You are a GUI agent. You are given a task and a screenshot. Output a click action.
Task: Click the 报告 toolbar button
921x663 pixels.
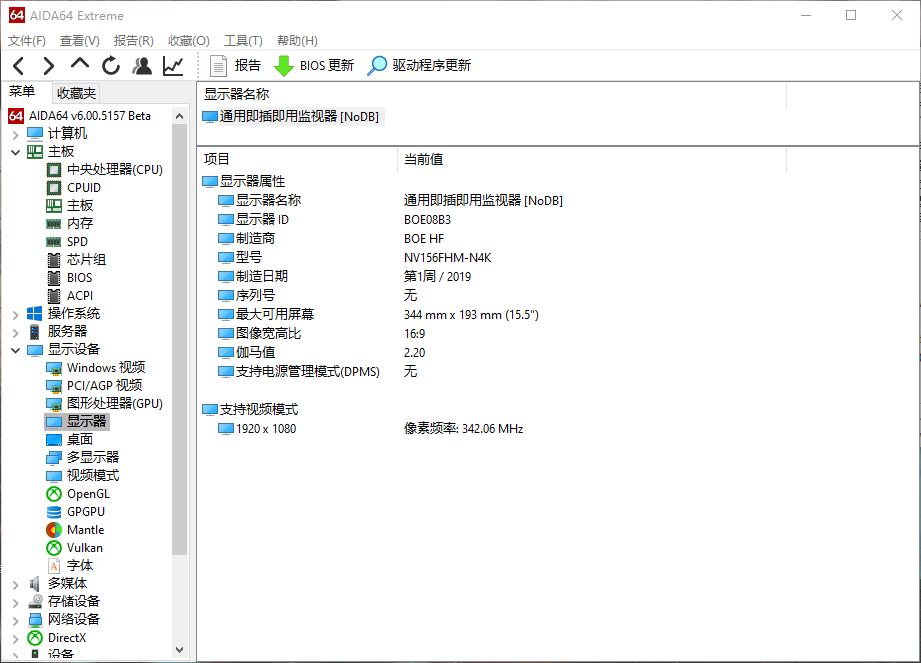(235, 66)
